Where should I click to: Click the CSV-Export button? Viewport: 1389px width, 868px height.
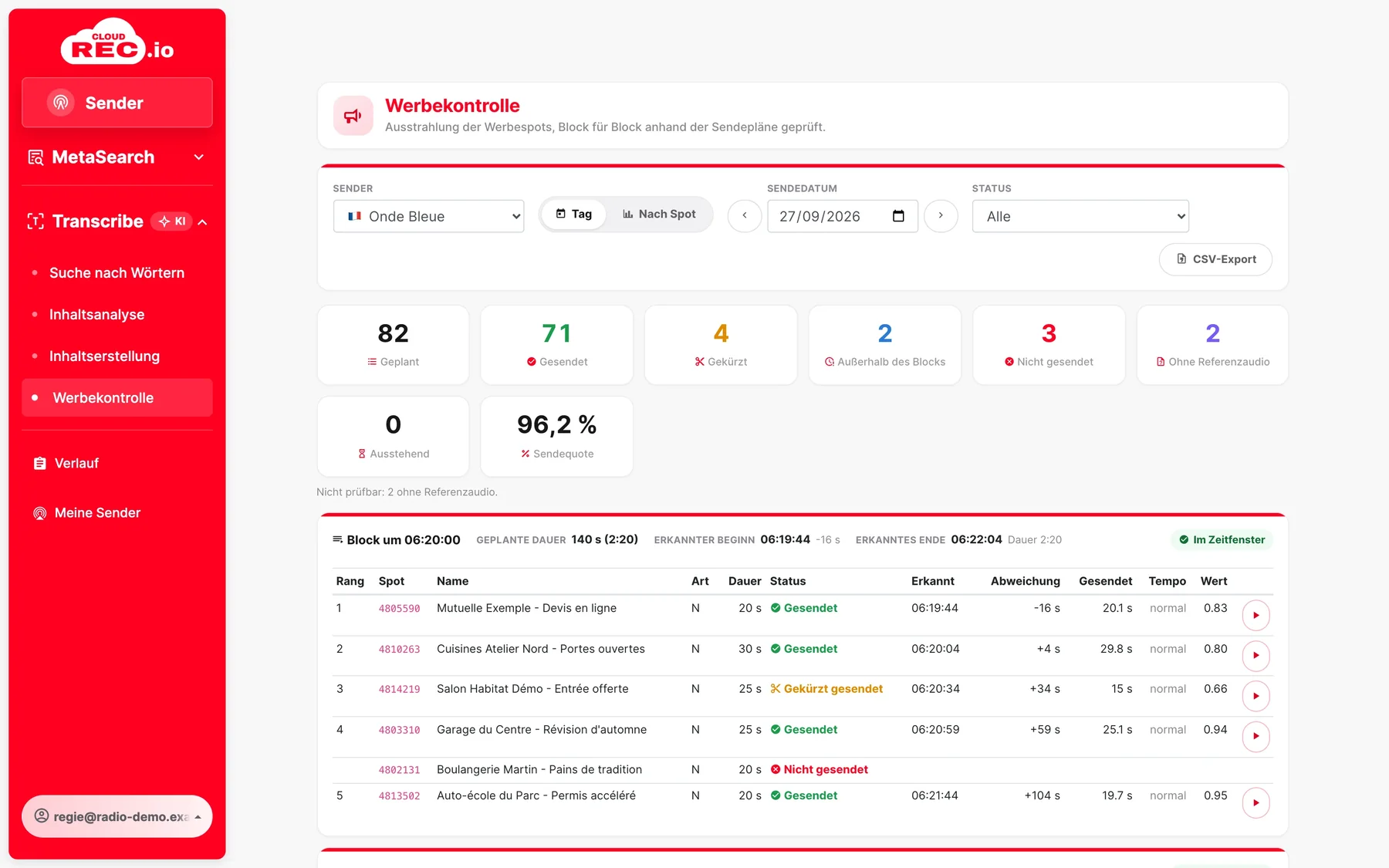pyautogui.click(x=1215, y=259)
